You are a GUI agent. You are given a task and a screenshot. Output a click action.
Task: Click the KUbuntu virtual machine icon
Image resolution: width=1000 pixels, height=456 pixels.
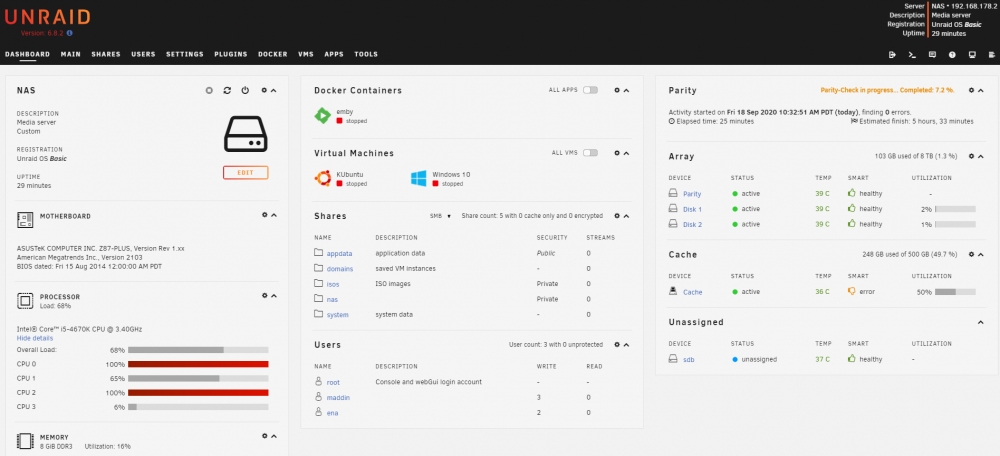click(x=323, y=178)
